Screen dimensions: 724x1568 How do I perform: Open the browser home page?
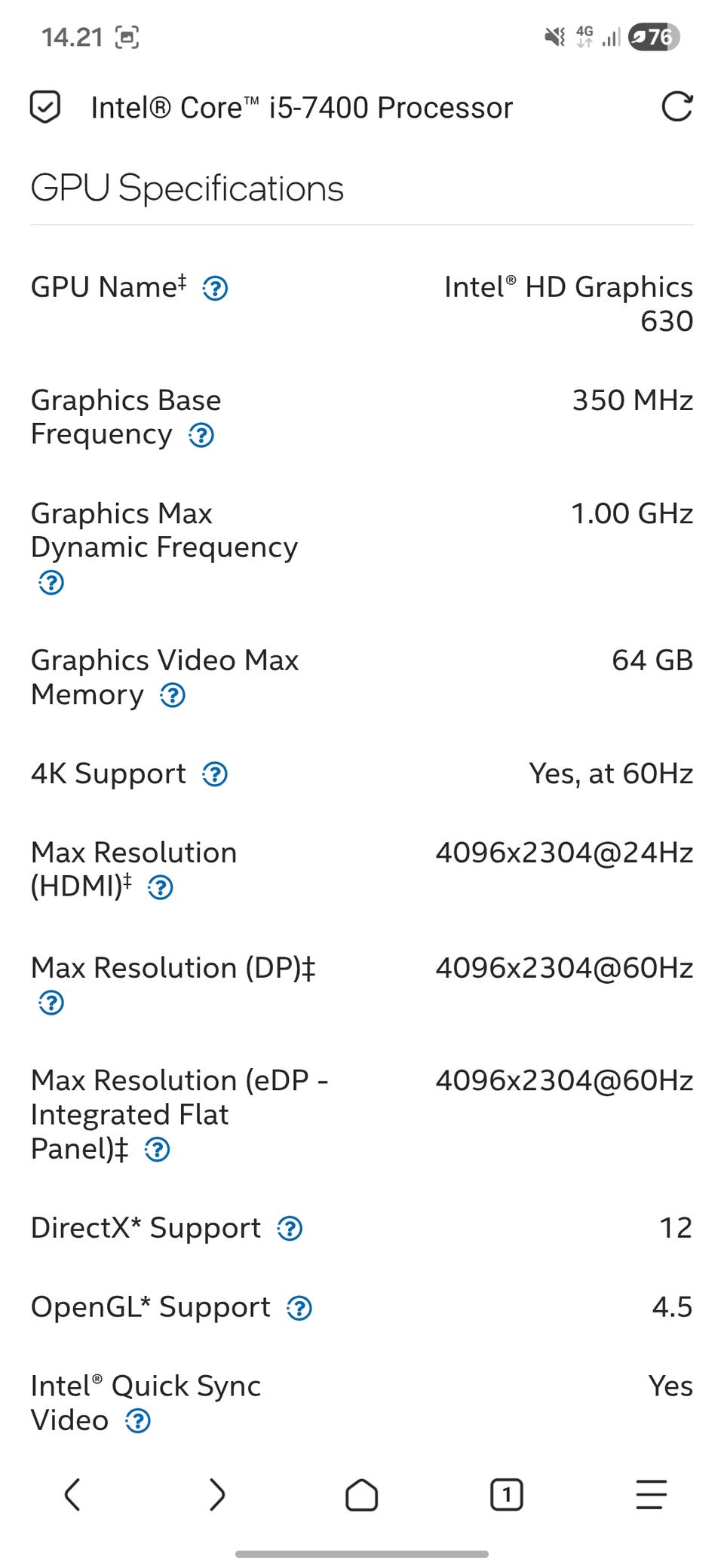tap(362, 1494)
